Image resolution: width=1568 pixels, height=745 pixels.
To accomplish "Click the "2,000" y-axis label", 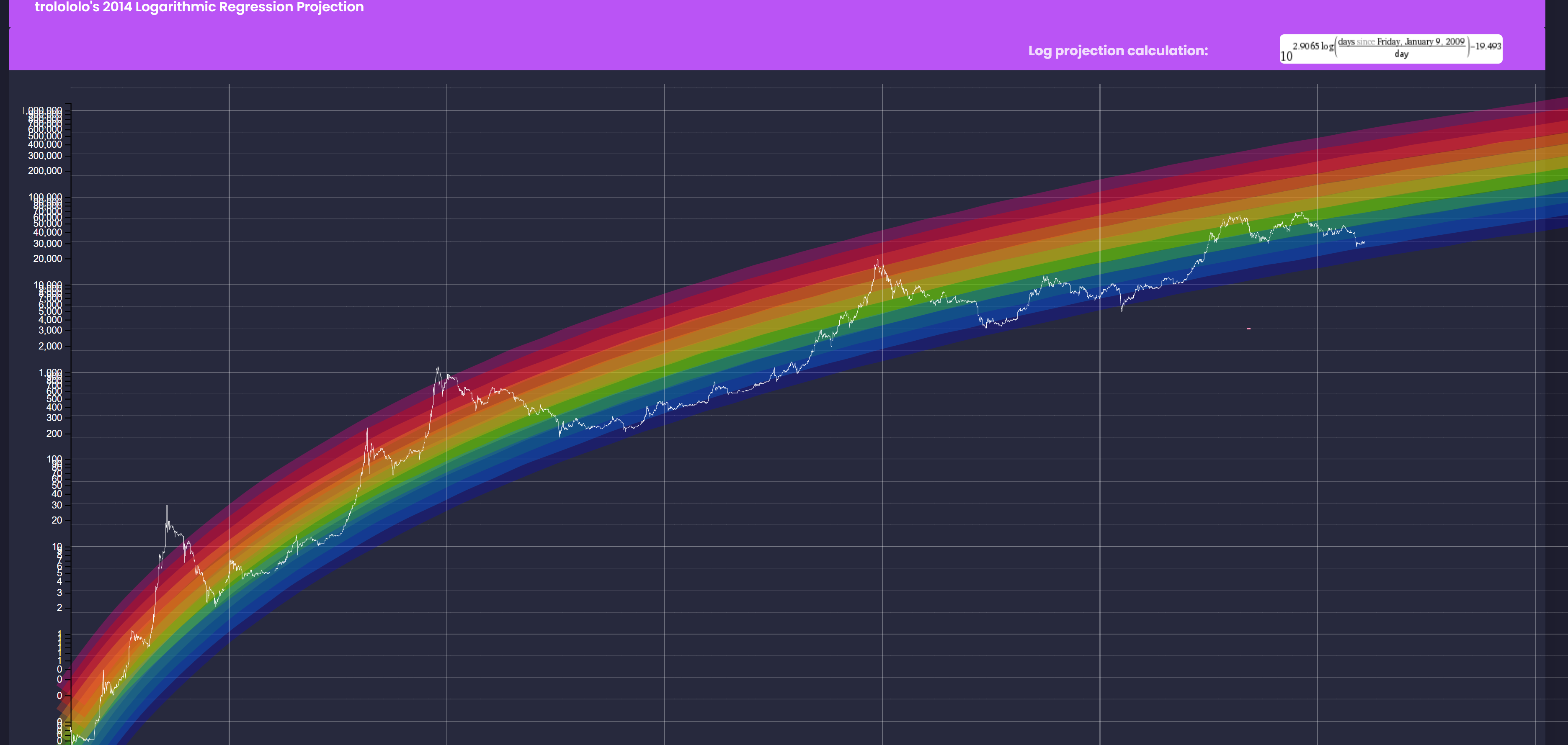I will pyautogui.click(x=50, y=346).
